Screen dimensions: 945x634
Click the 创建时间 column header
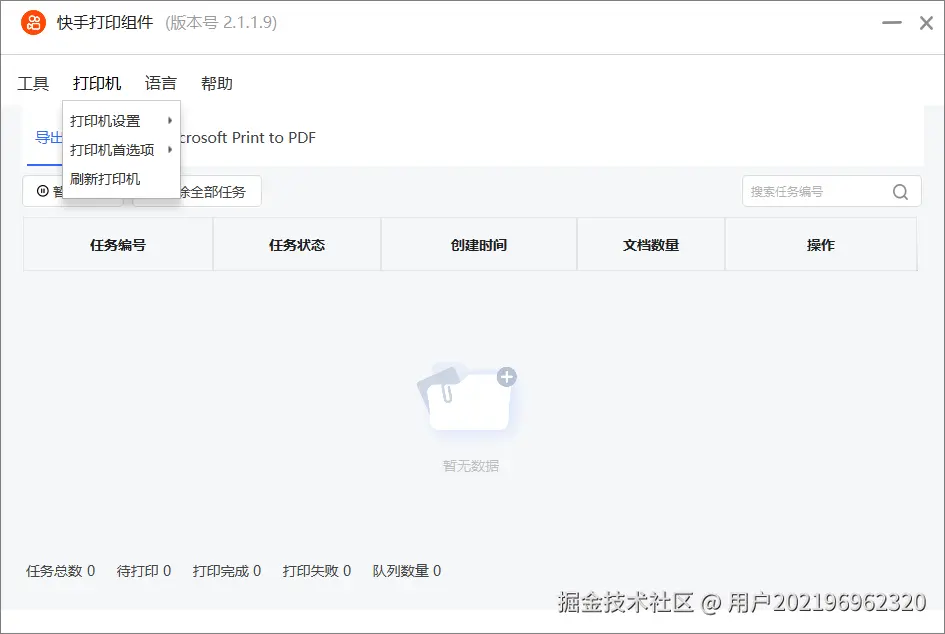pyautogui.click(x=479, y=245)
